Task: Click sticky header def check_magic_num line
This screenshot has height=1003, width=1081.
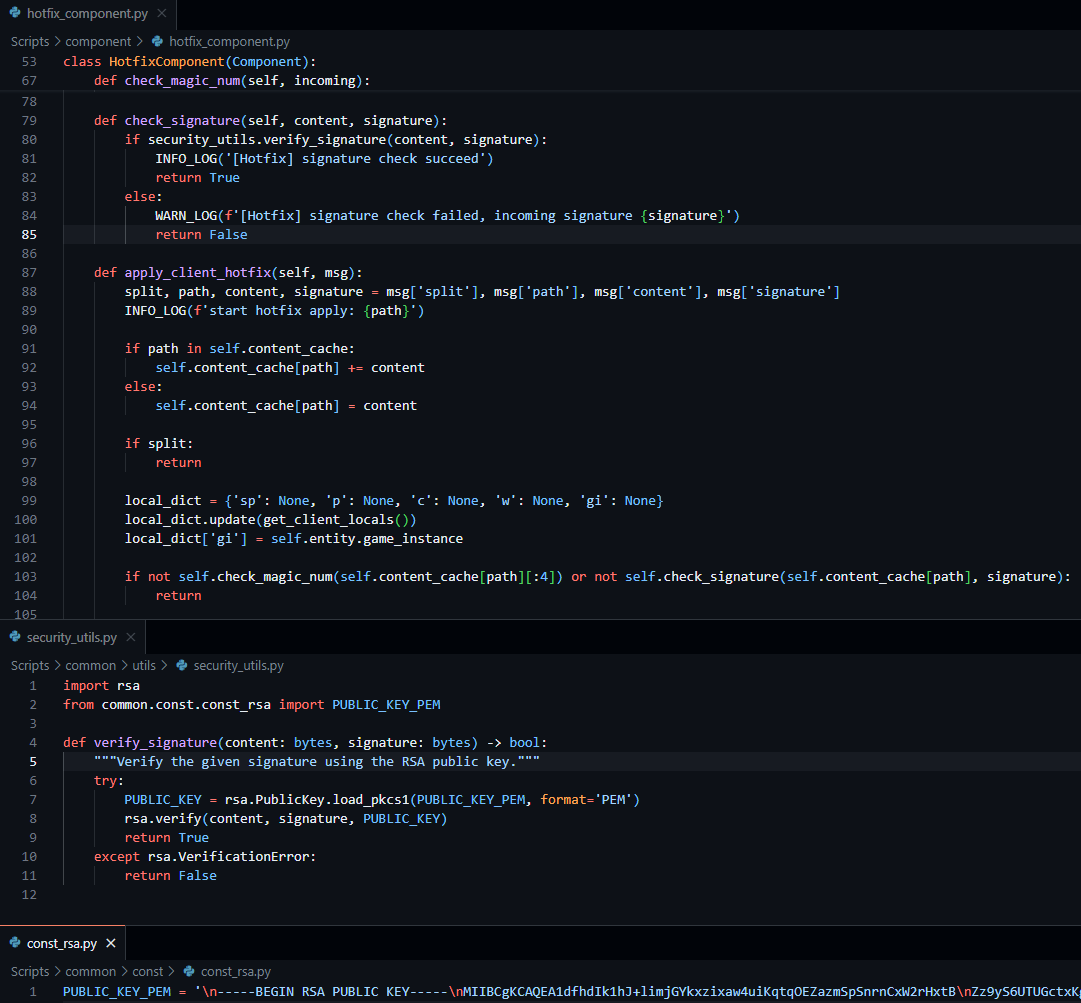Action: [x=232, y=81]
